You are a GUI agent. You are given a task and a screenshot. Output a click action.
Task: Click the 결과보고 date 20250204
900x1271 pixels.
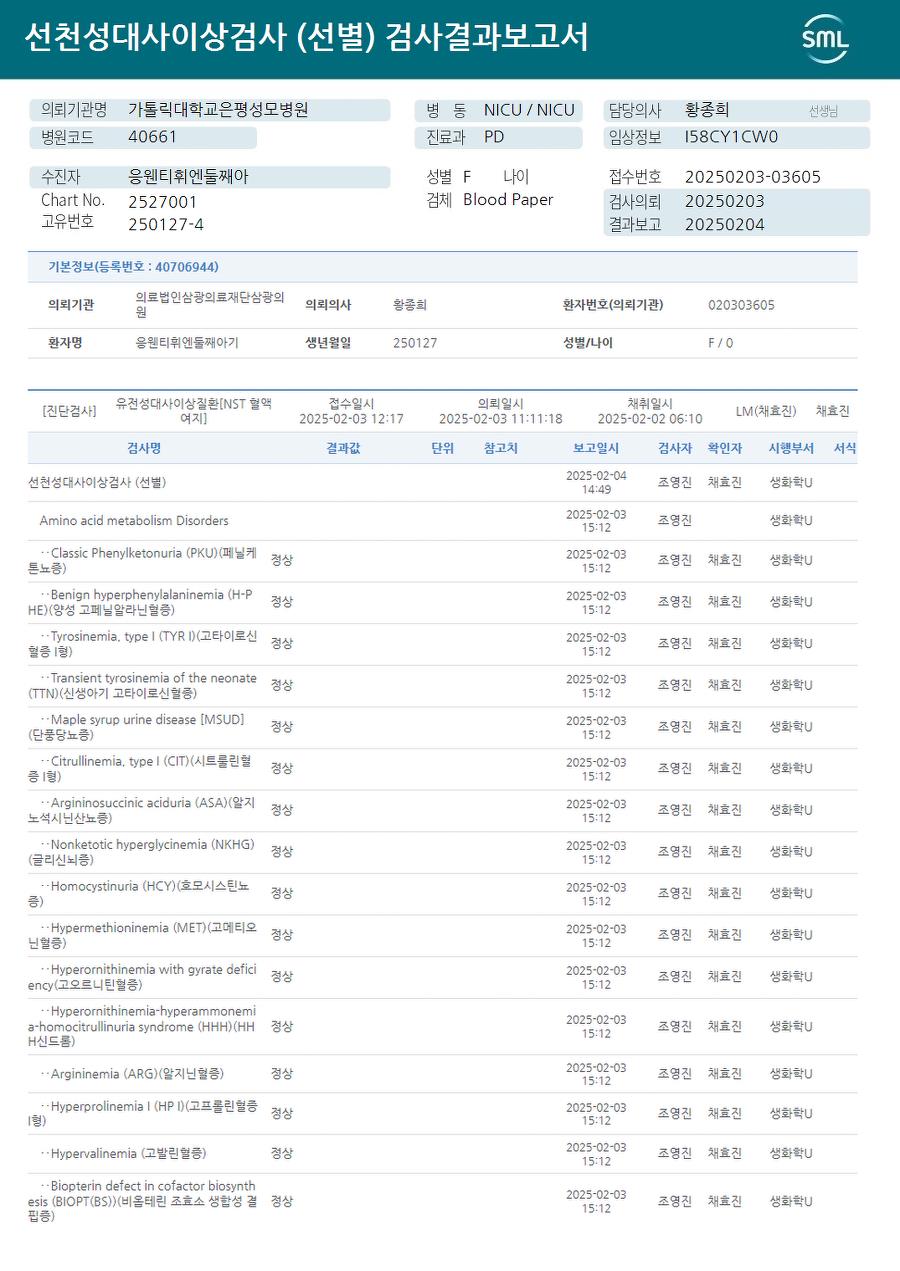point(725,225)
